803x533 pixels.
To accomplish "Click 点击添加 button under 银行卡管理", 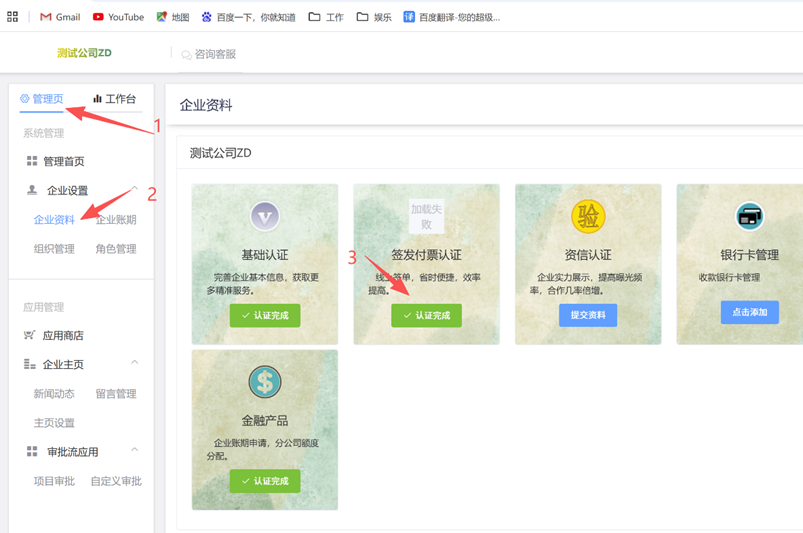I will (x=749, y=312).
